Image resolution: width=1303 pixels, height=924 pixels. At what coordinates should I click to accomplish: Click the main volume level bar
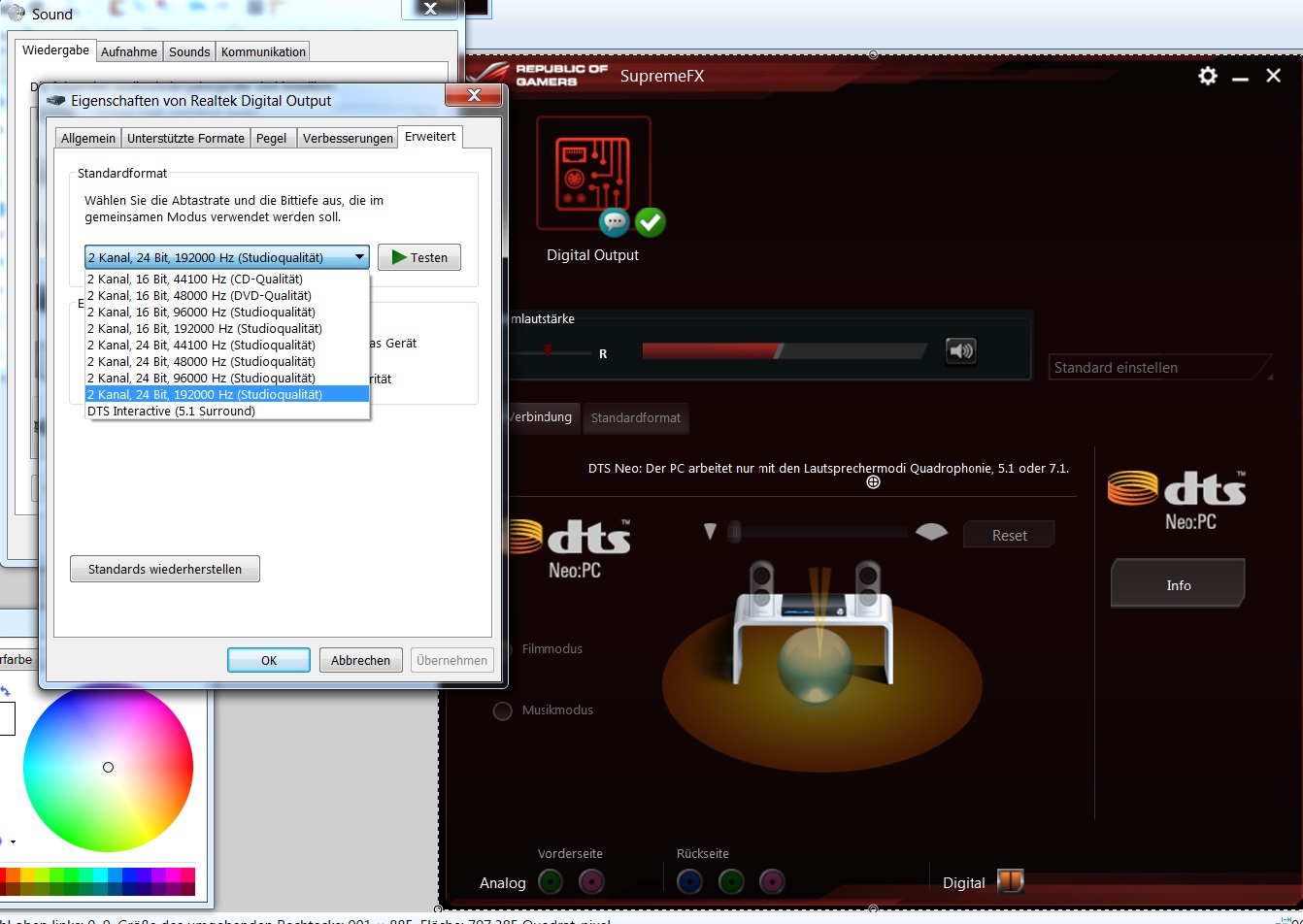tap(785, 350)
